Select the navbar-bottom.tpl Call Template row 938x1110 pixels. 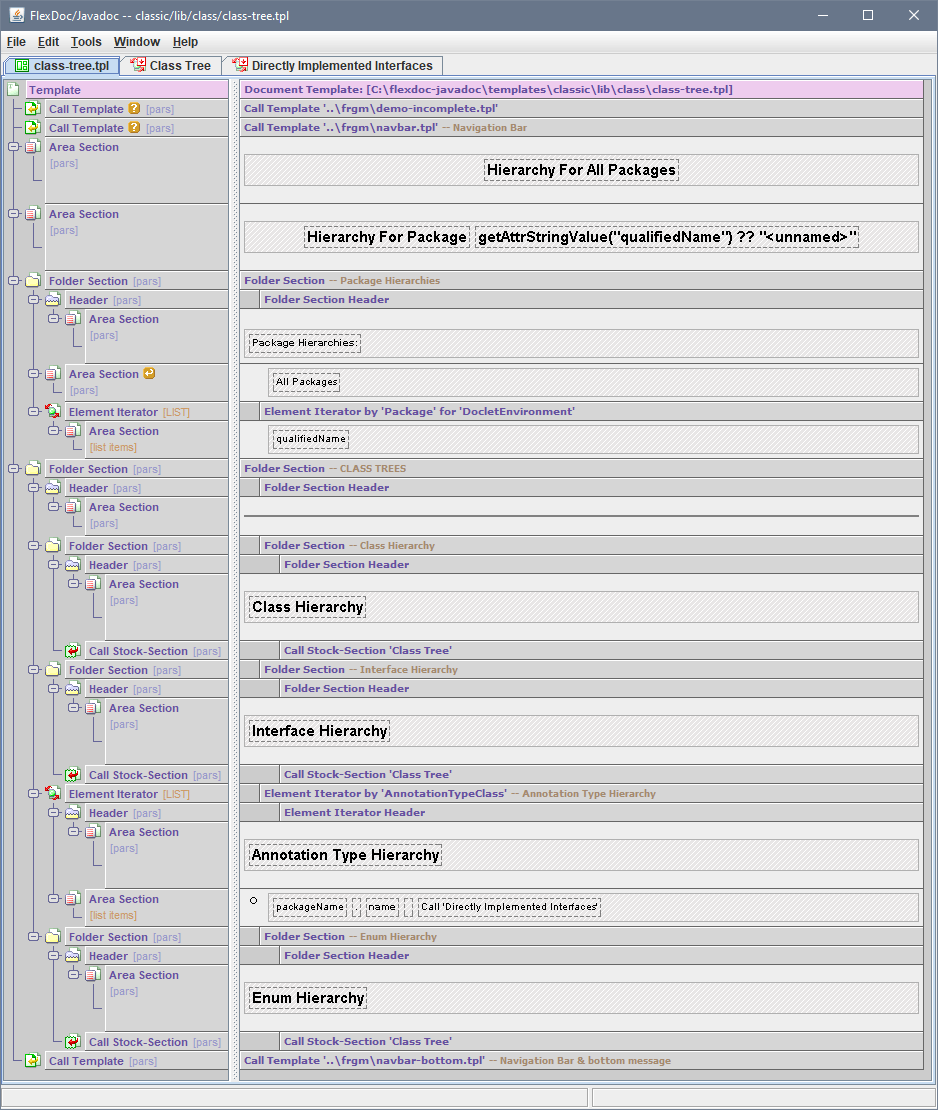point(580,1060)
